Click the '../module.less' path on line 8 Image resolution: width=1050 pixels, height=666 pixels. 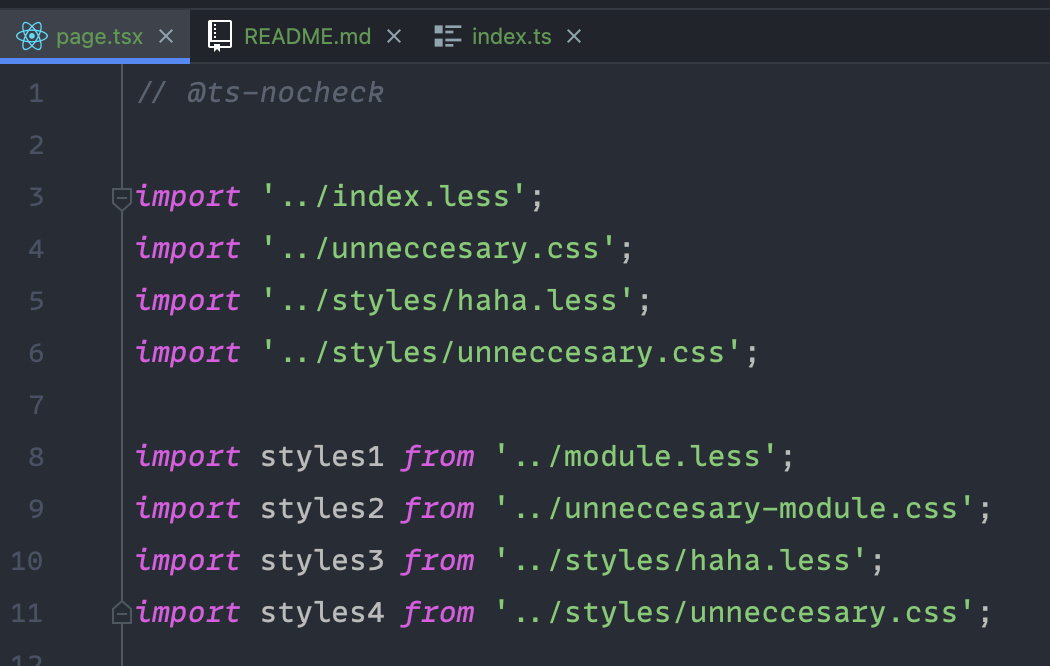click(636, 457)
